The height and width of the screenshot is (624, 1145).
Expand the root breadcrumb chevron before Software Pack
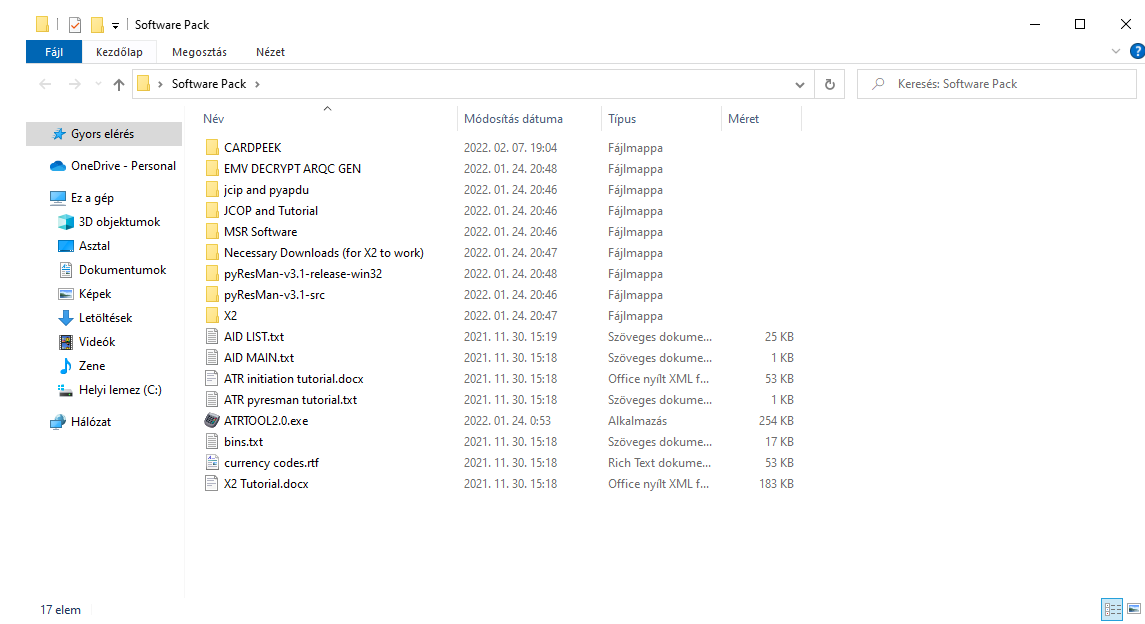[x=160, y=84]
